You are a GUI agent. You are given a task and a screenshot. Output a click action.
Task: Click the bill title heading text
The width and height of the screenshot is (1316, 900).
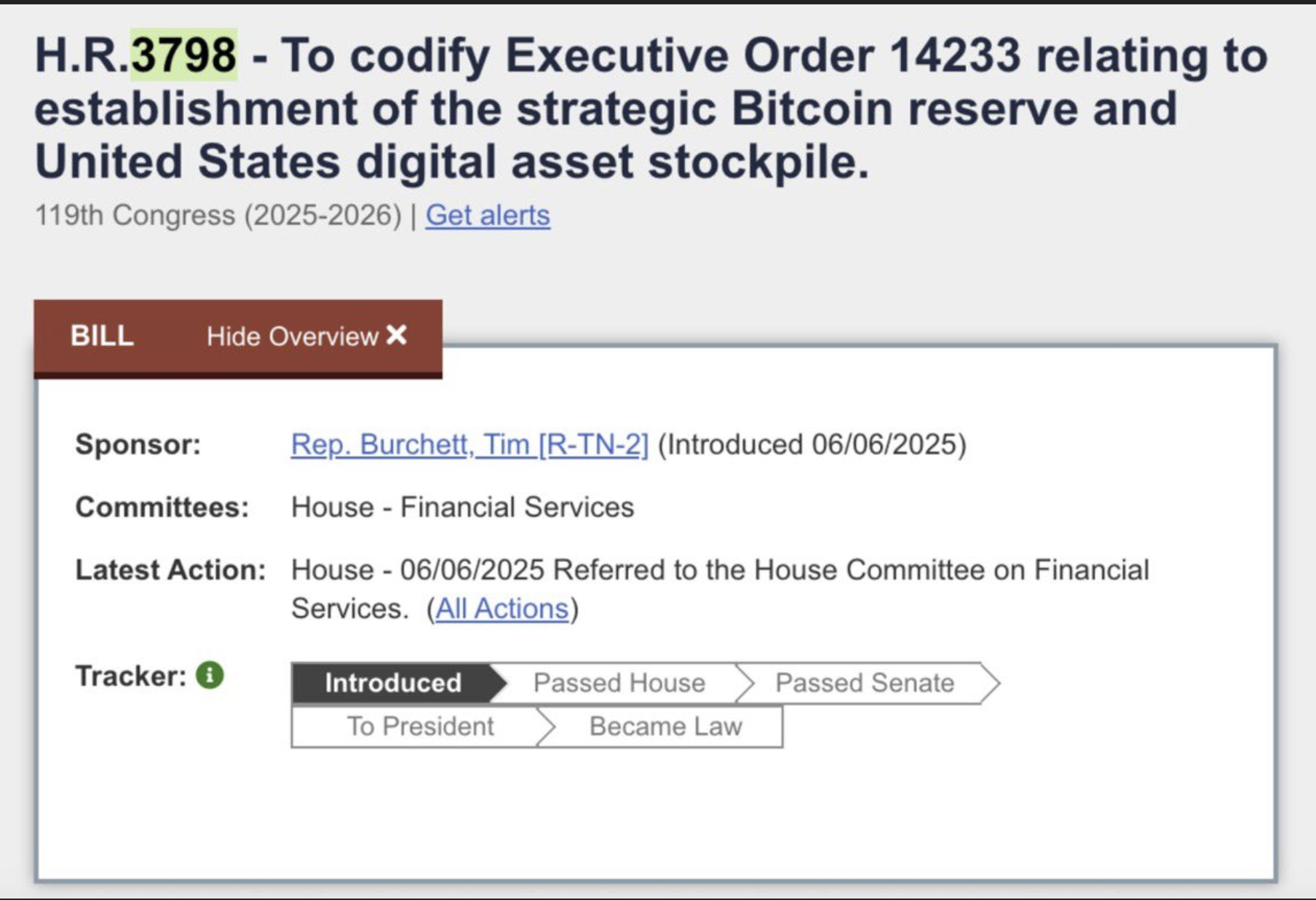(651, 108)
